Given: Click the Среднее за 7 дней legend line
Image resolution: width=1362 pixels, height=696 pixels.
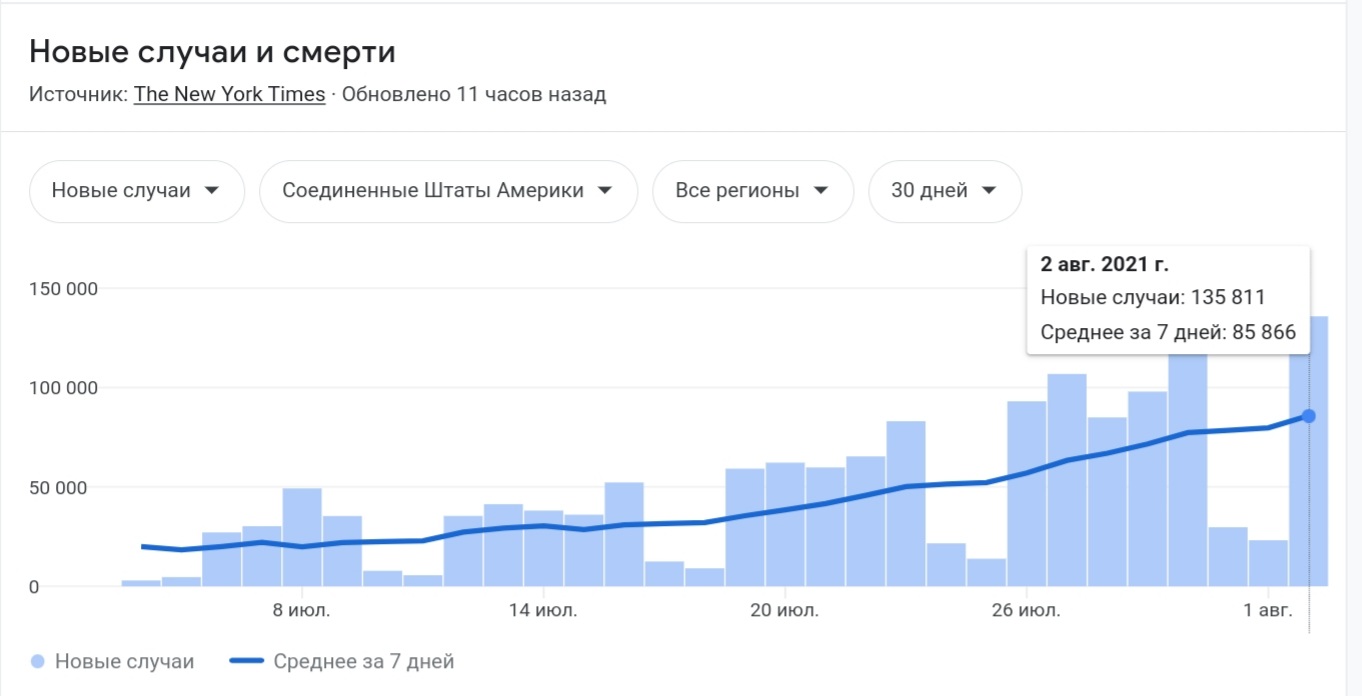Looking at the screenshot, I should 246,661.
